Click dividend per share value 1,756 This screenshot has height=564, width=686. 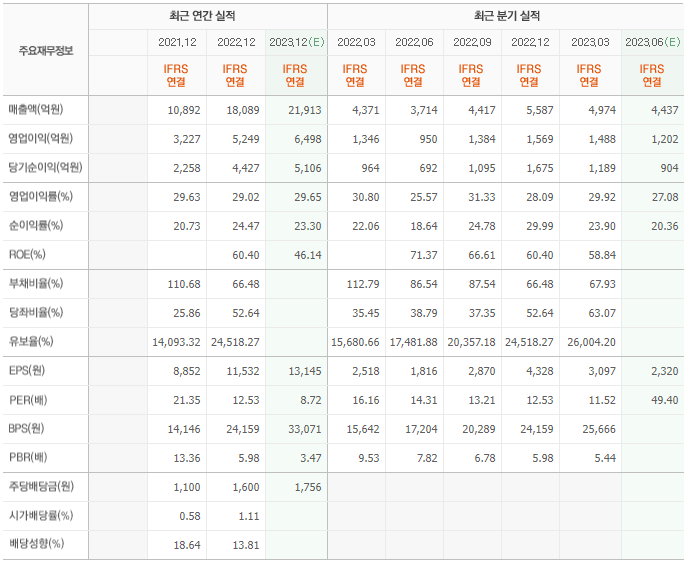[x=308, y=487]
